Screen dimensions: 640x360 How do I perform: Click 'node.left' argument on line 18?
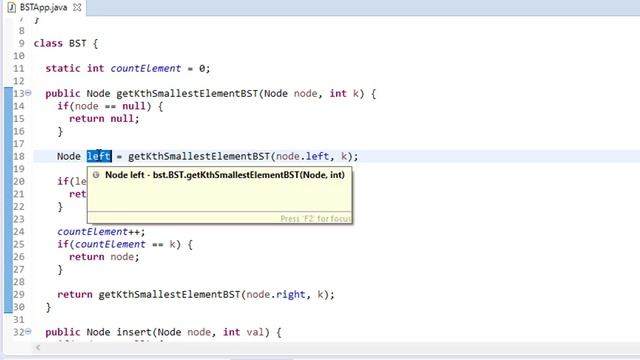[x=302, y=156]
